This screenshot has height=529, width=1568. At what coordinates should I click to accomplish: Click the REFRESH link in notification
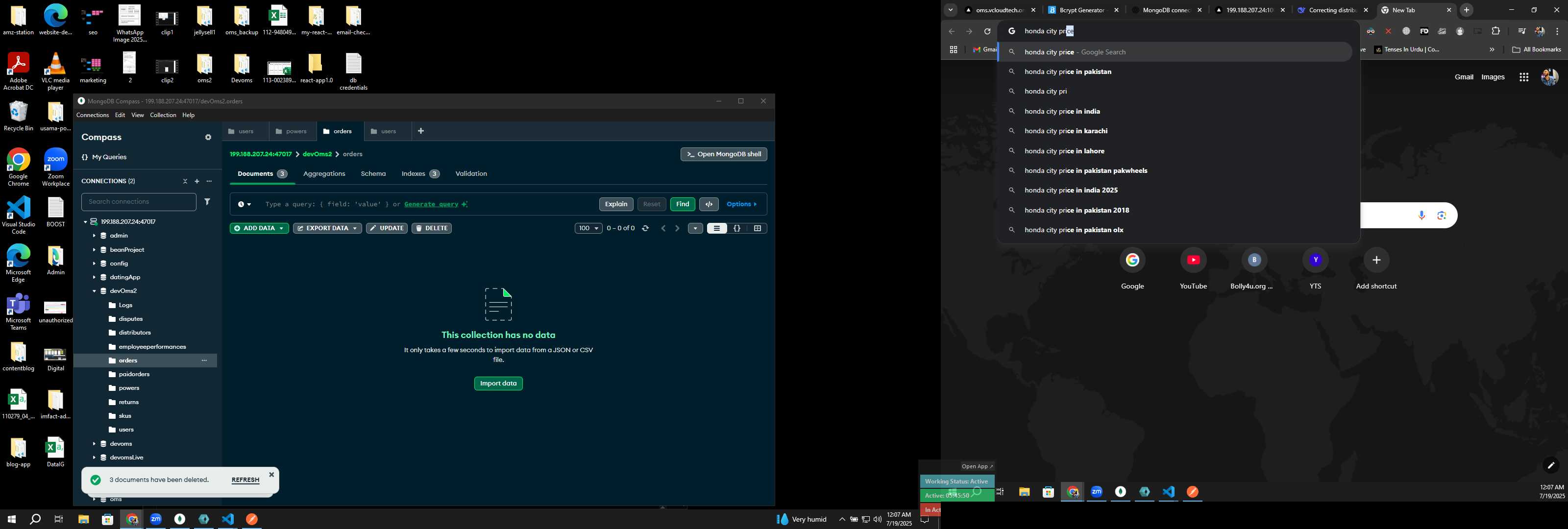(245, 481)
